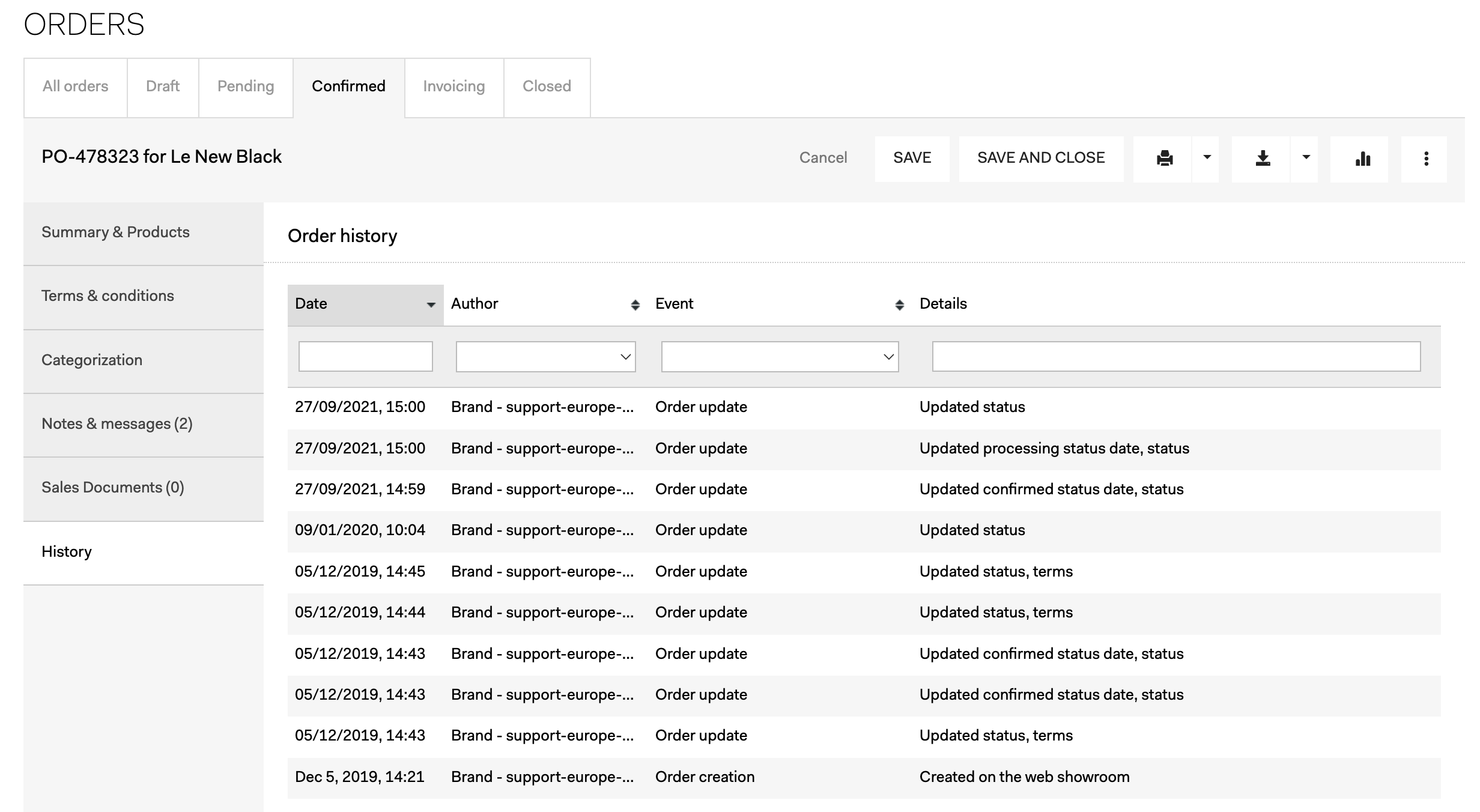Expand the print options dropdown arrow
The height and width of the screenshot is (812, 1480).
coord(1207,158)
